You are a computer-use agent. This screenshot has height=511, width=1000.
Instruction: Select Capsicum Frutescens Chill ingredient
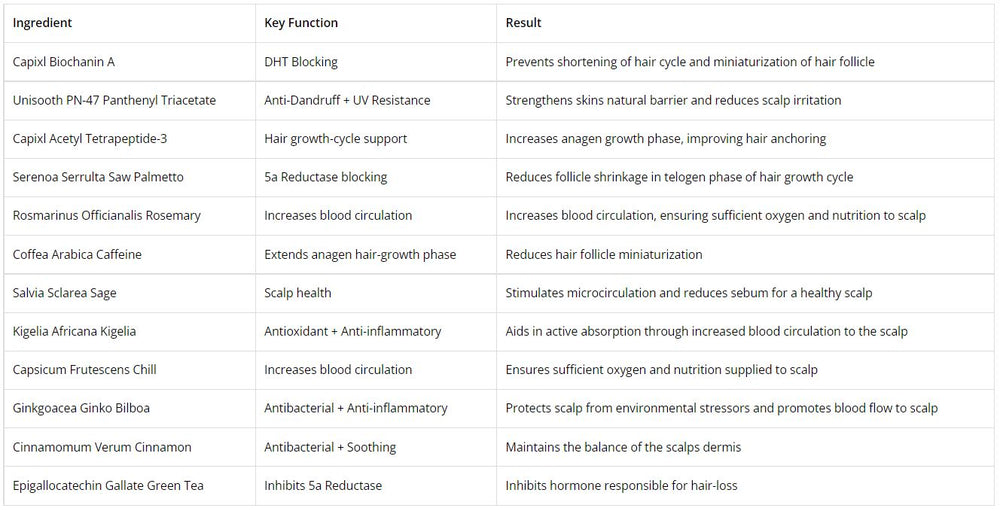click(84, 369)
